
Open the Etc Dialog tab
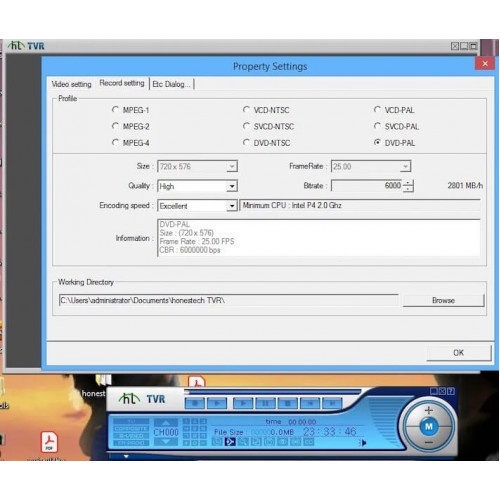tap(171, 84)
